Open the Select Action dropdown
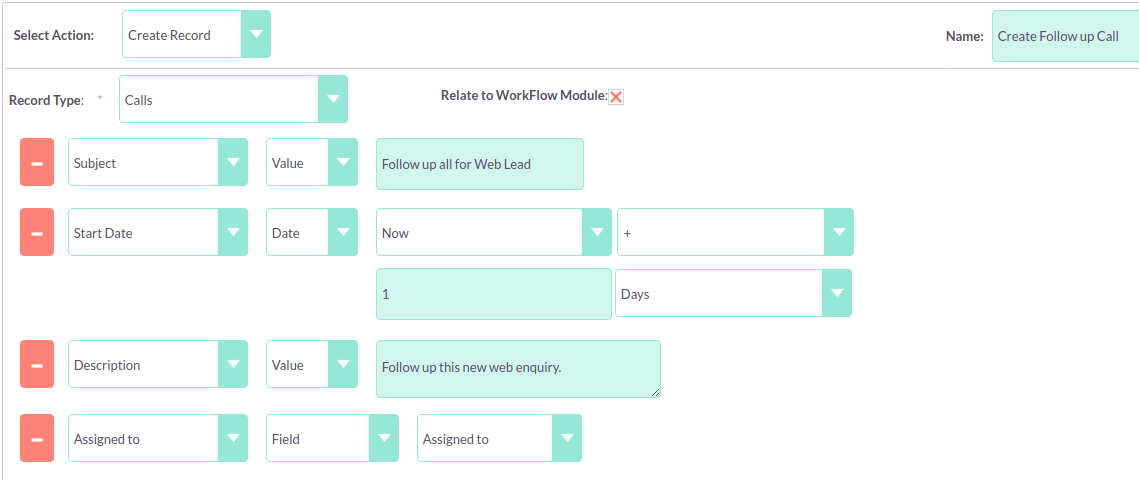1139x480 pixels. click(196, 35)
